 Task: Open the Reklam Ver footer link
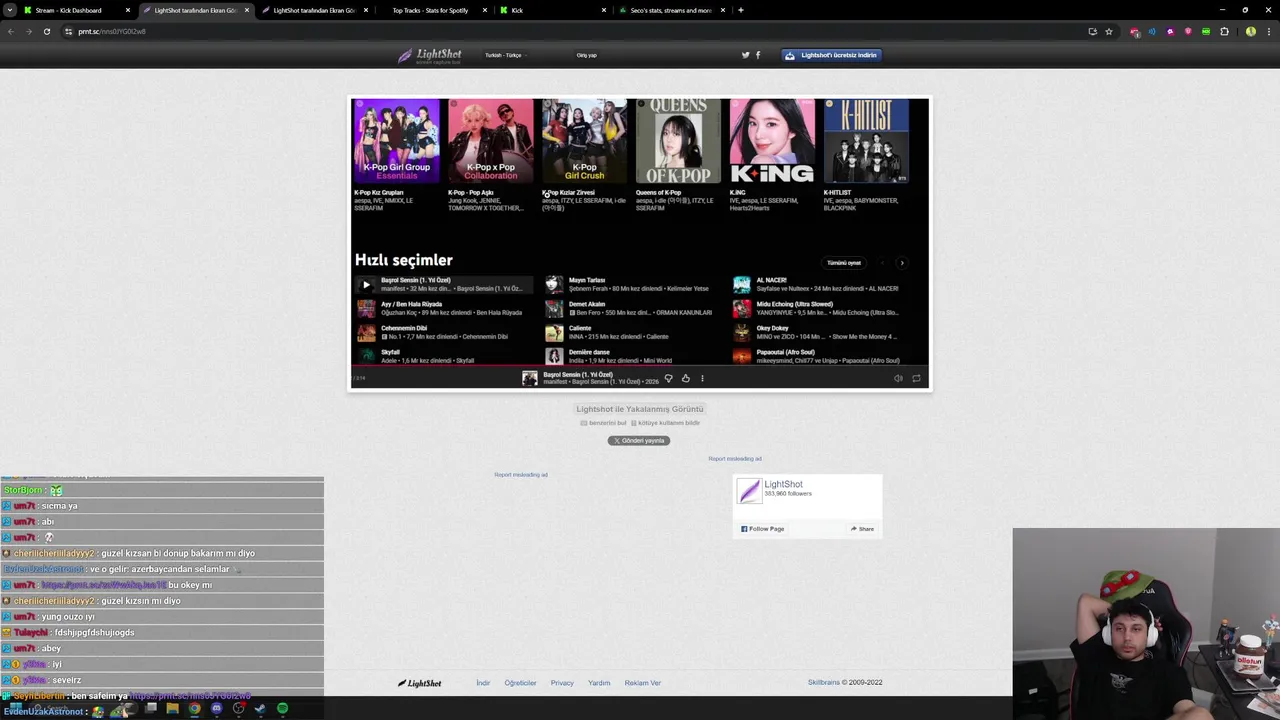tap(642, 683)
